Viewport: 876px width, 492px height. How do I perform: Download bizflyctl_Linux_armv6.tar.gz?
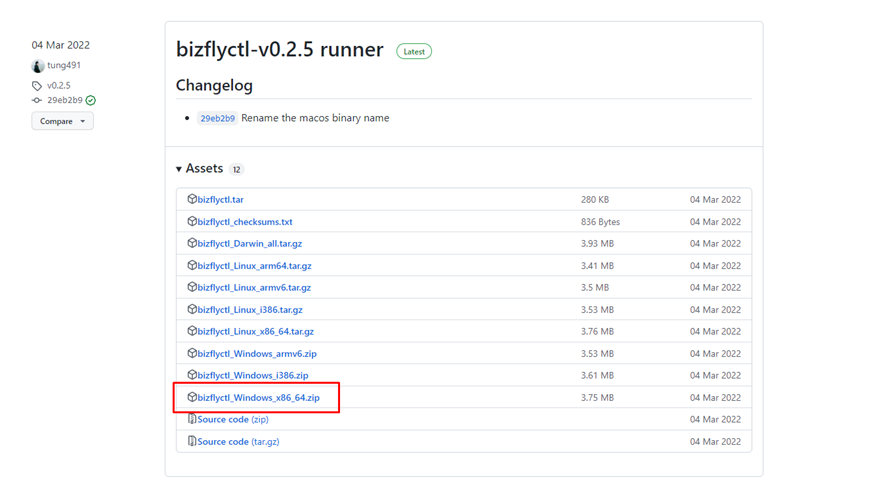pyautogui.click(x=254, y=288)
